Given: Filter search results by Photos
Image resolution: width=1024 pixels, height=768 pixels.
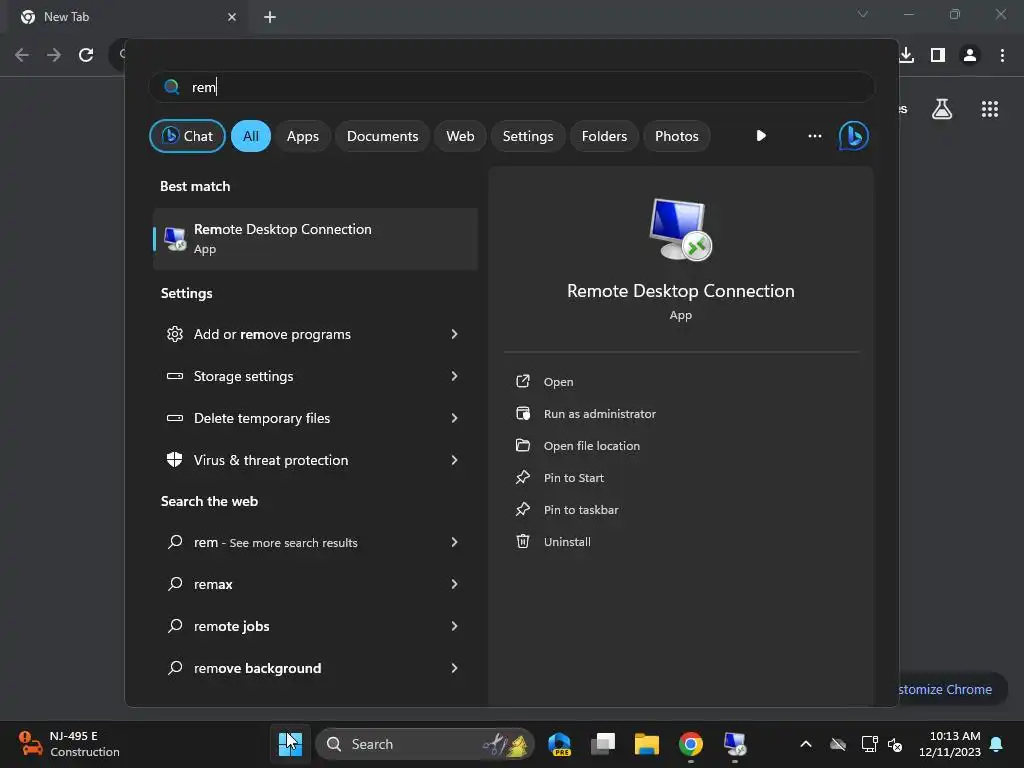Looking at the screenshot, I should 677,136.
